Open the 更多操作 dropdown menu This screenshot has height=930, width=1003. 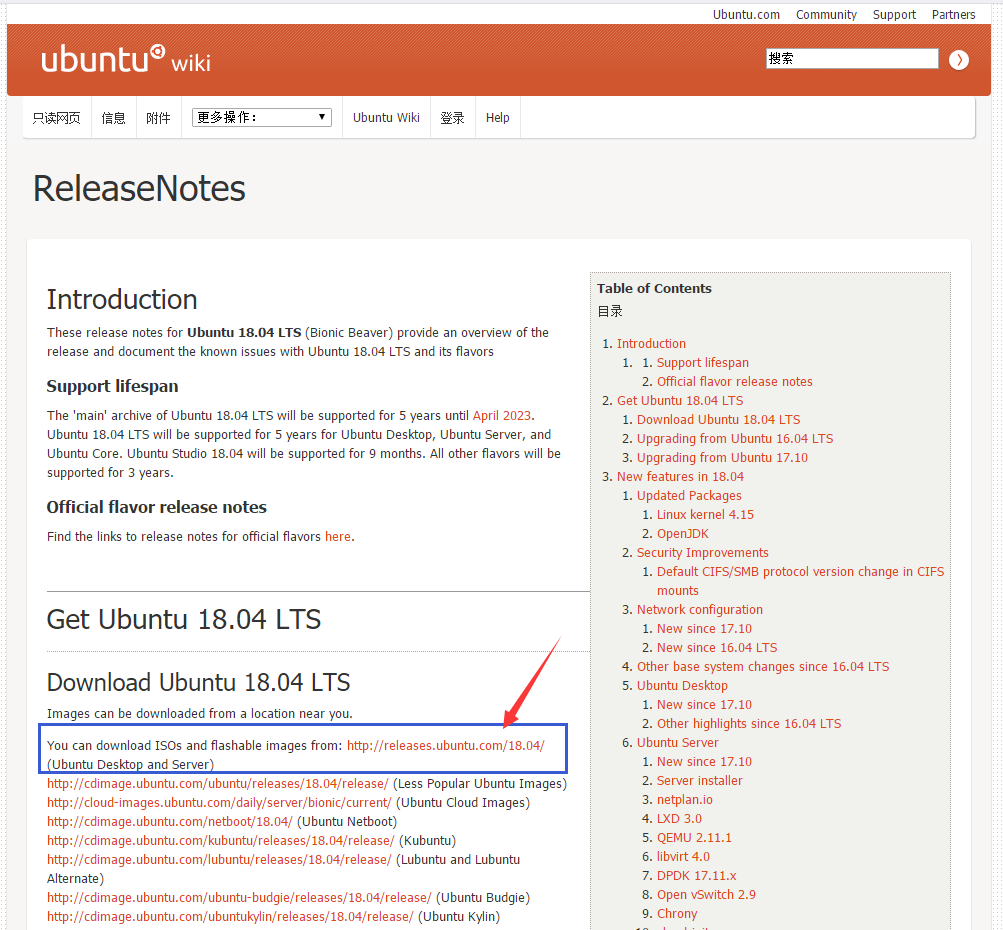tap(262, 117)
